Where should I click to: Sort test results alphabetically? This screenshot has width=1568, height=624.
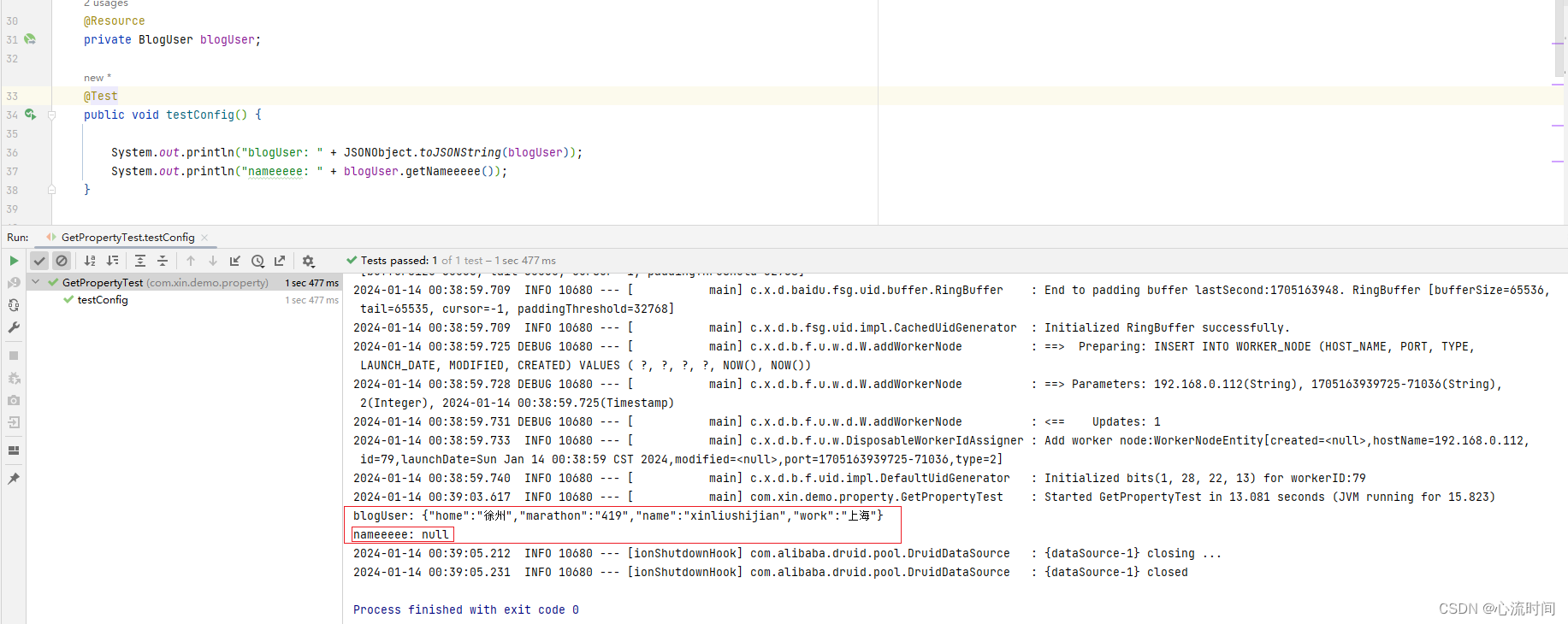point(90,261)
